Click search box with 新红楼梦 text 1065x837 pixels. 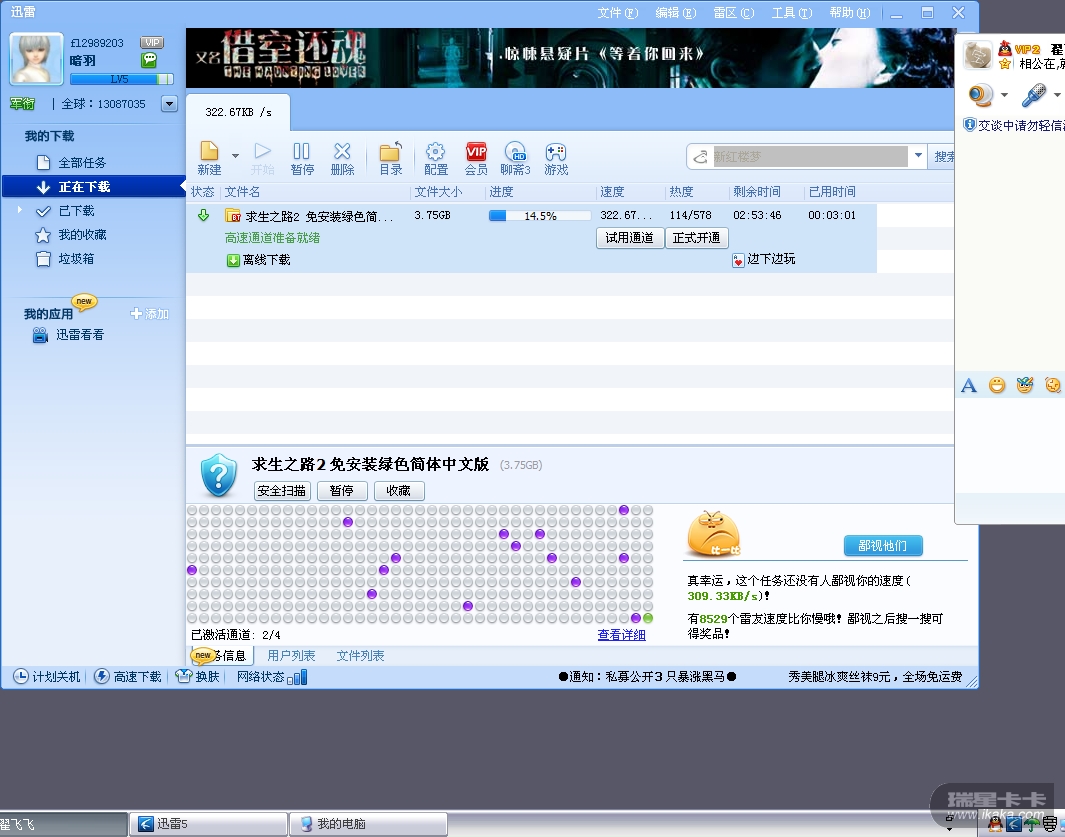tap(810, 157)
